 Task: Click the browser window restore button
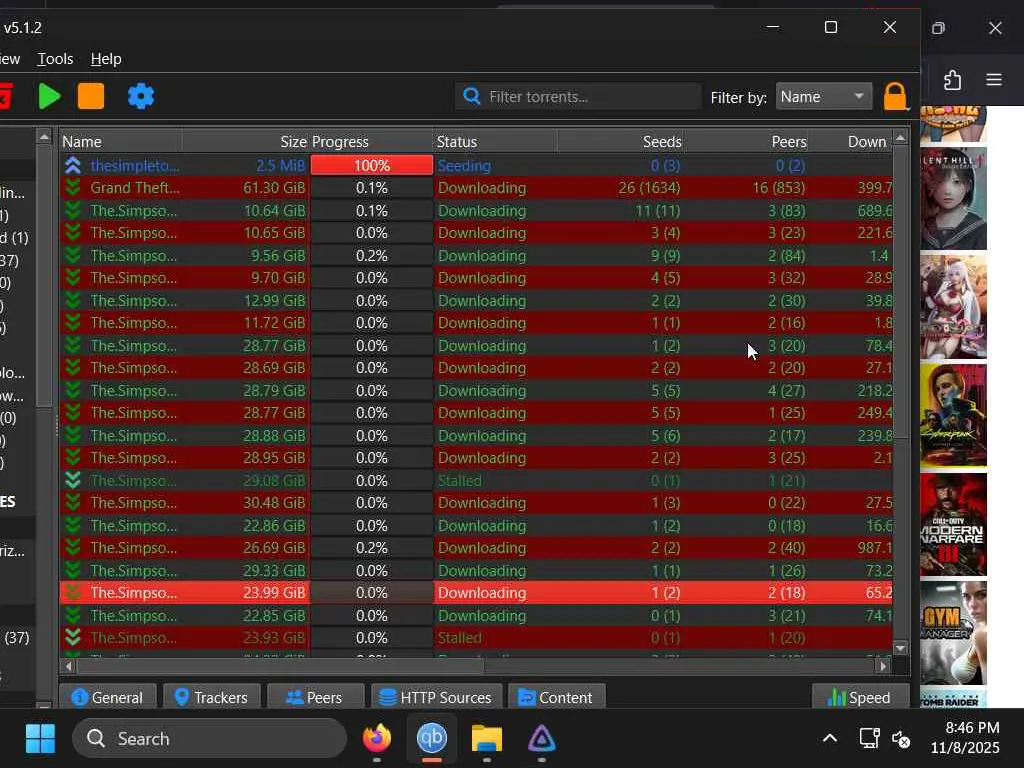click(x=938, y=28)
